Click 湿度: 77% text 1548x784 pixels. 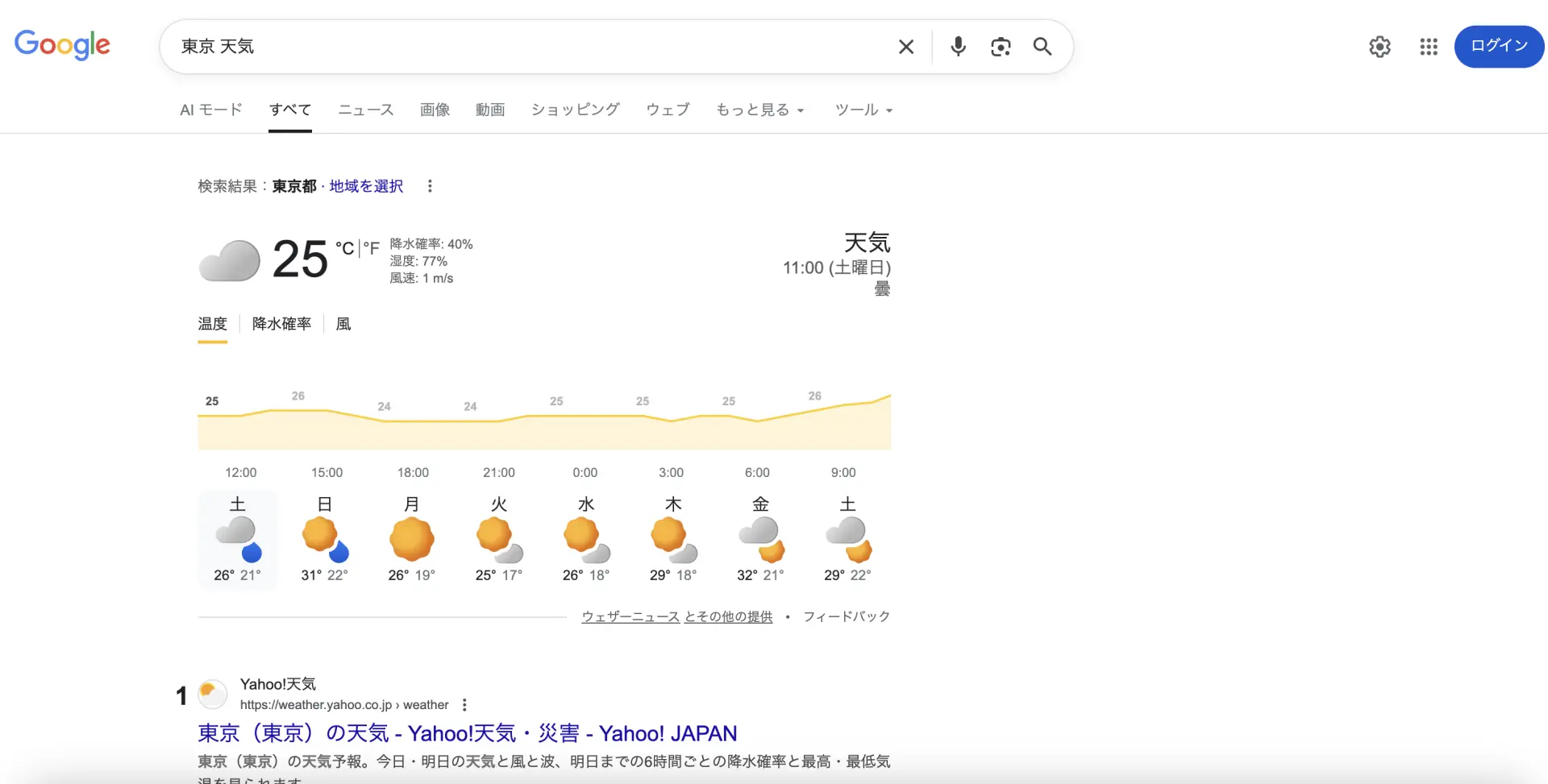[x=418, y=261]
